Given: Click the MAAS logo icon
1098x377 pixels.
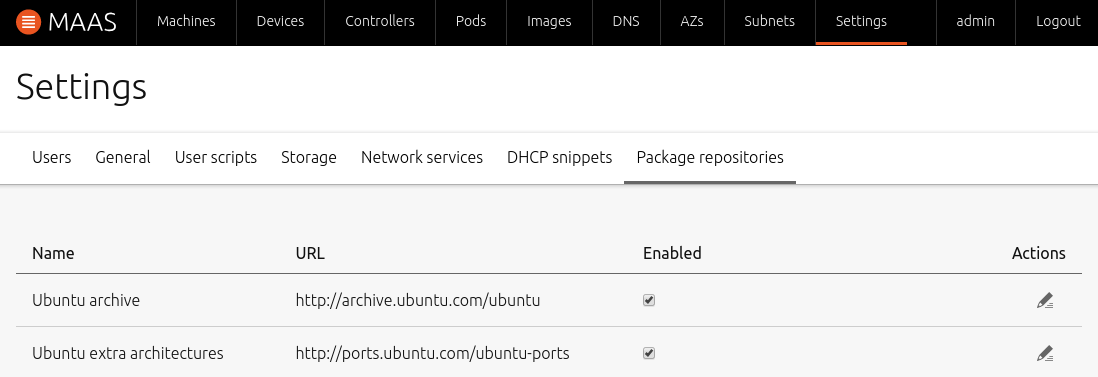Looking at the screenshot, I should click(x=28, y=22).
